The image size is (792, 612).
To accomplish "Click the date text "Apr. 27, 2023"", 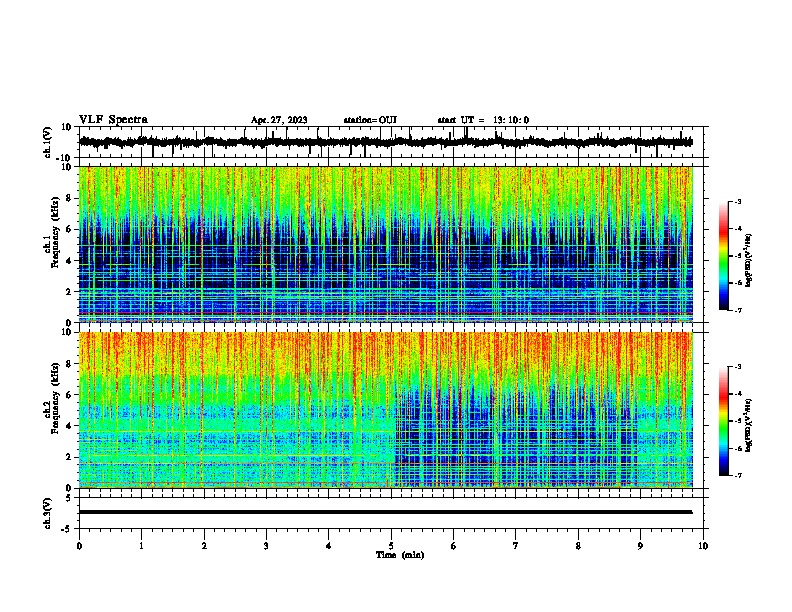I will 279,120.
